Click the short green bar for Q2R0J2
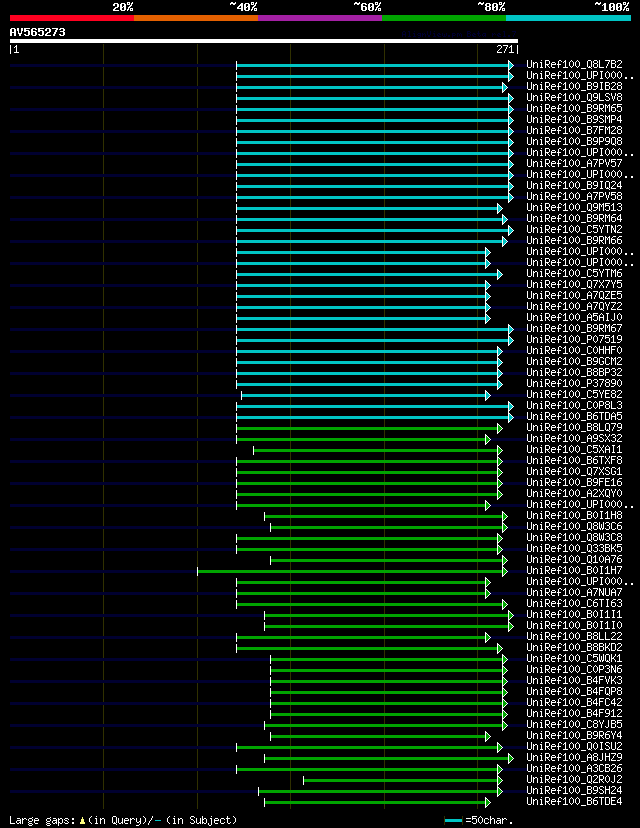Image resolution: width=640 pixels, height=828 pixels. point(402,780)
